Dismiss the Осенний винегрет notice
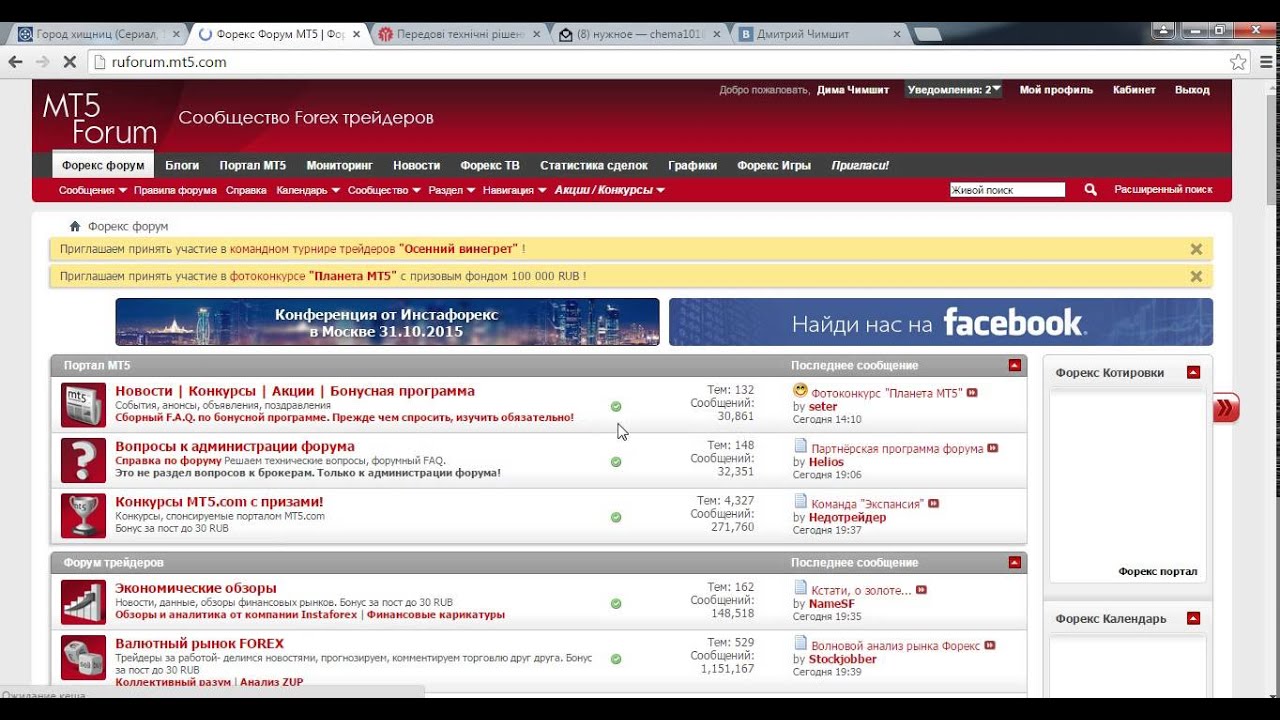 click(x=1196, y=249)
